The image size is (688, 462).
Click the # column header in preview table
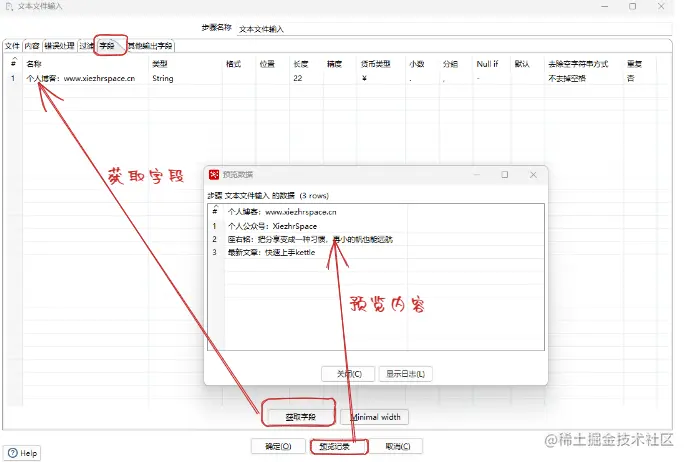click(215, 211)
